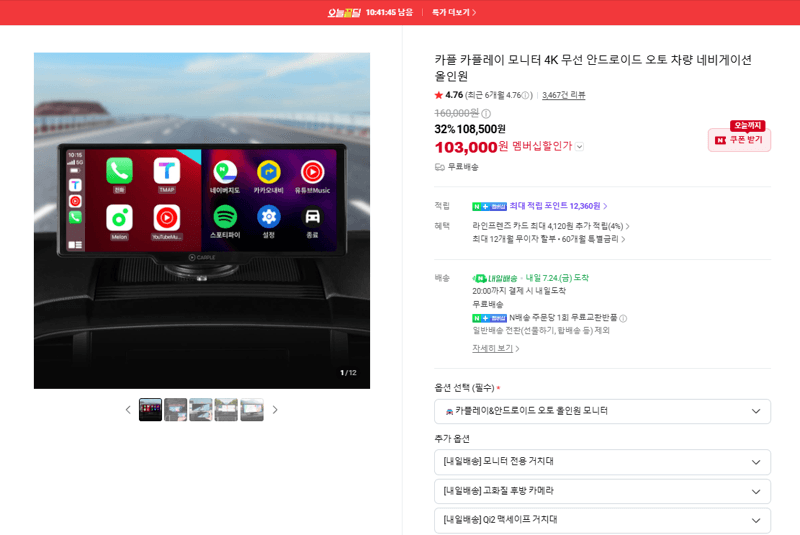Click the N+ badge beside N배송 무료교환반품
This screenshot has height=535, width=800.
pyautogui.click(x=489, y=318)
